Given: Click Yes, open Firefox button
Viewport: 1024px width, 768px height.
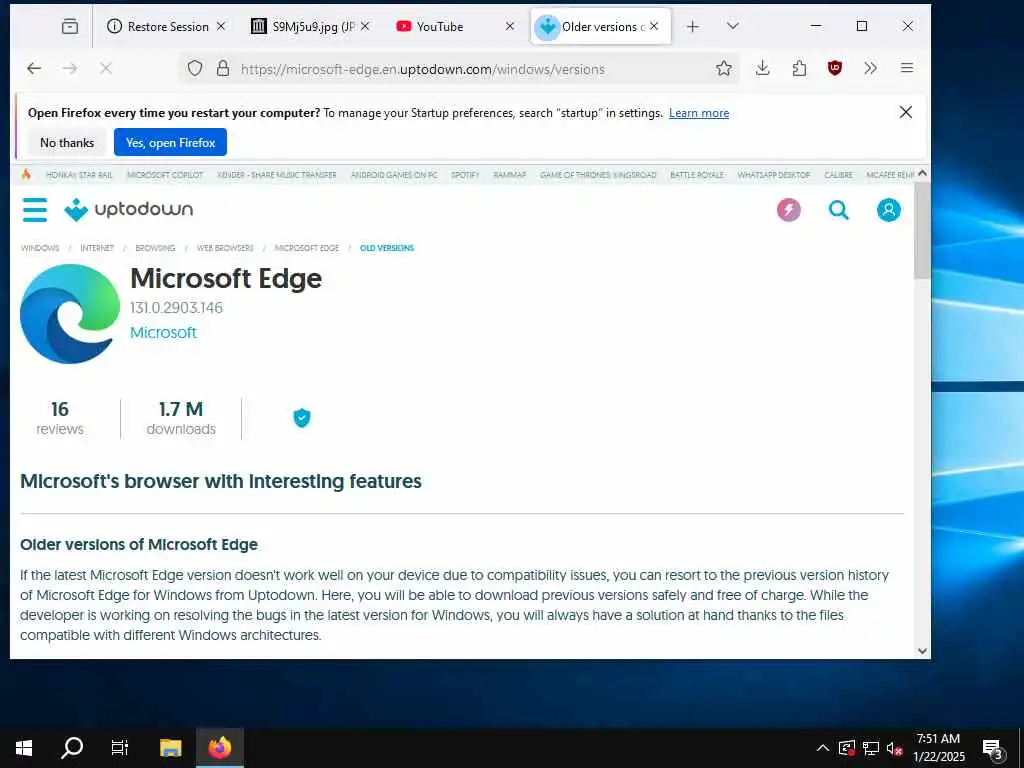Looking at the screenshot, I should coord(170,142).
